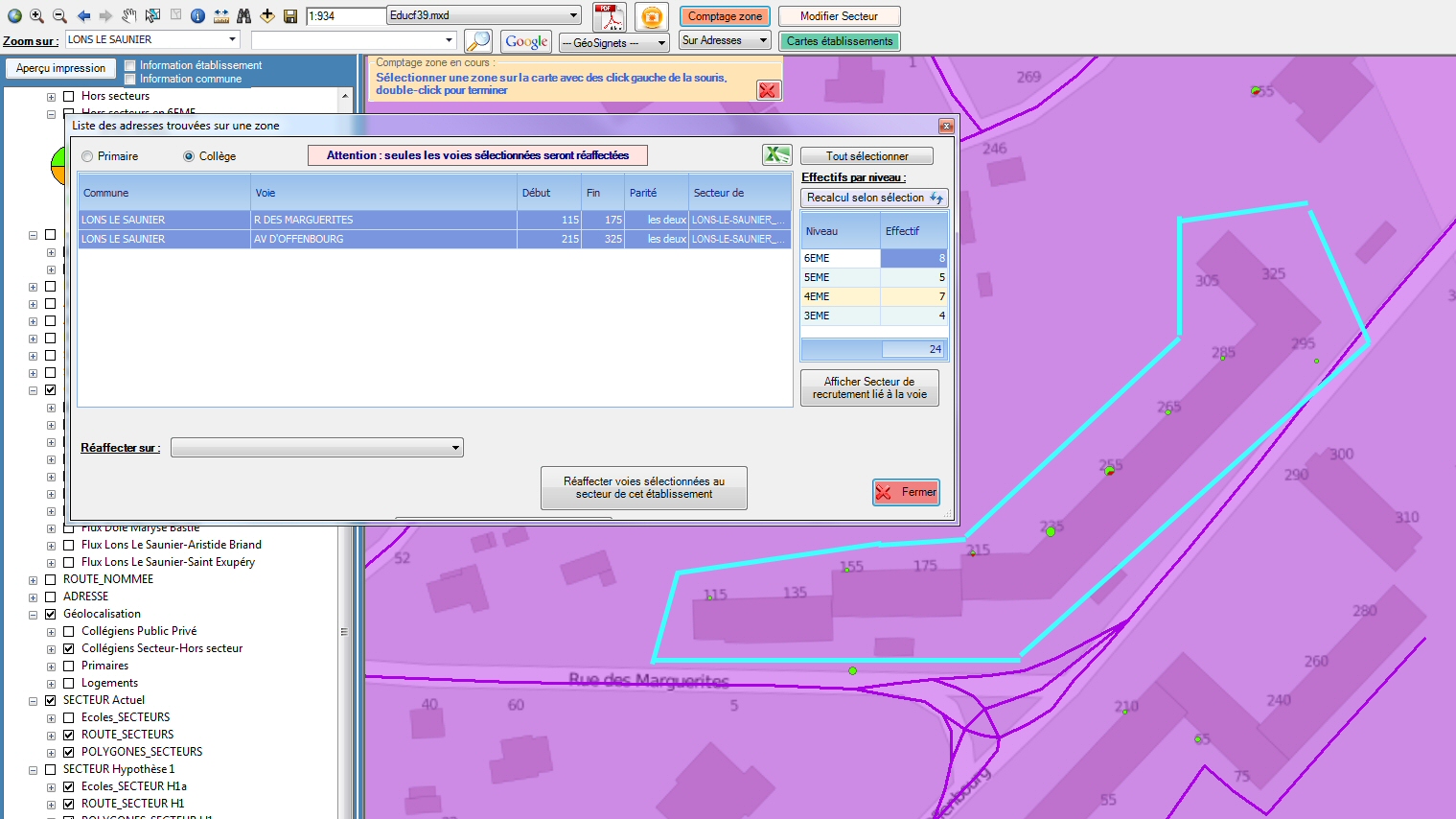The width and height of the screenshot is (1456, 819).
Task: Select the R DES MARGUERITES row
Action: click(x=434, y=220)
